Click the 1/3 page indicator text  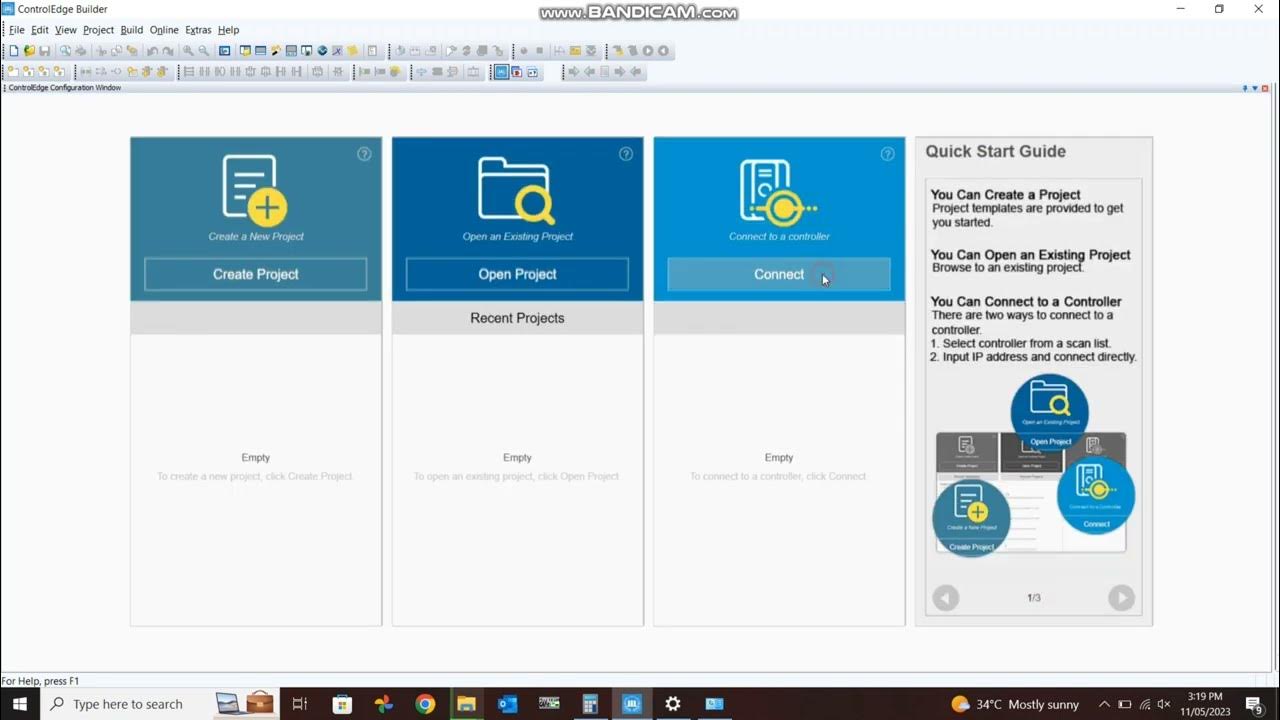coord(1034,598)
